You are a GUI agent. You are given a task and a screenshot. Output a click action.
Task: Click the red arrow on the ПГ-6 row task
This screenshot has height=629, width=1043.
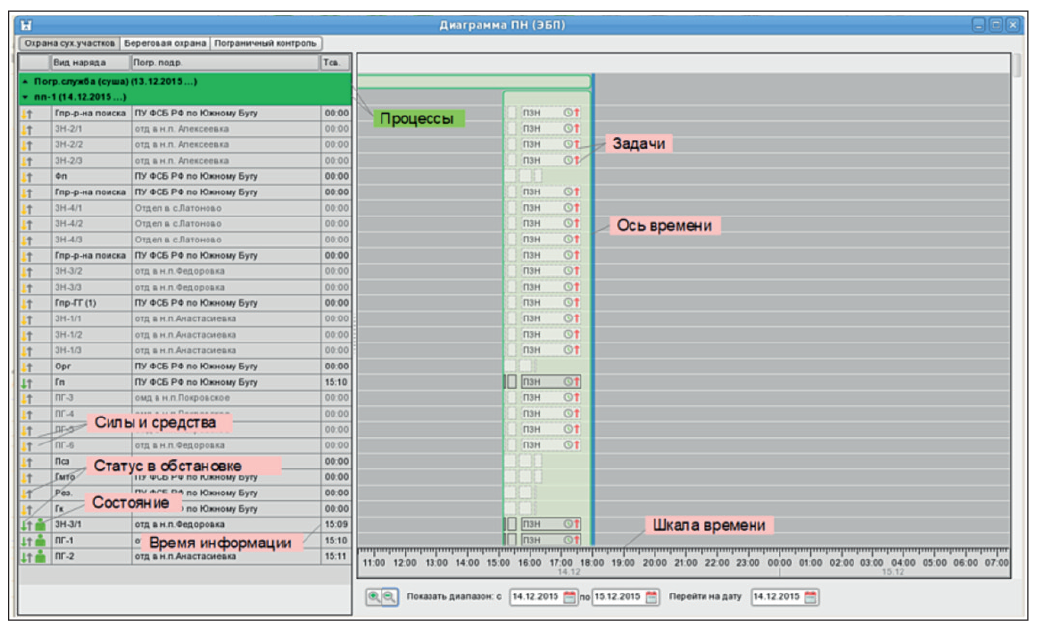[577, 445]
